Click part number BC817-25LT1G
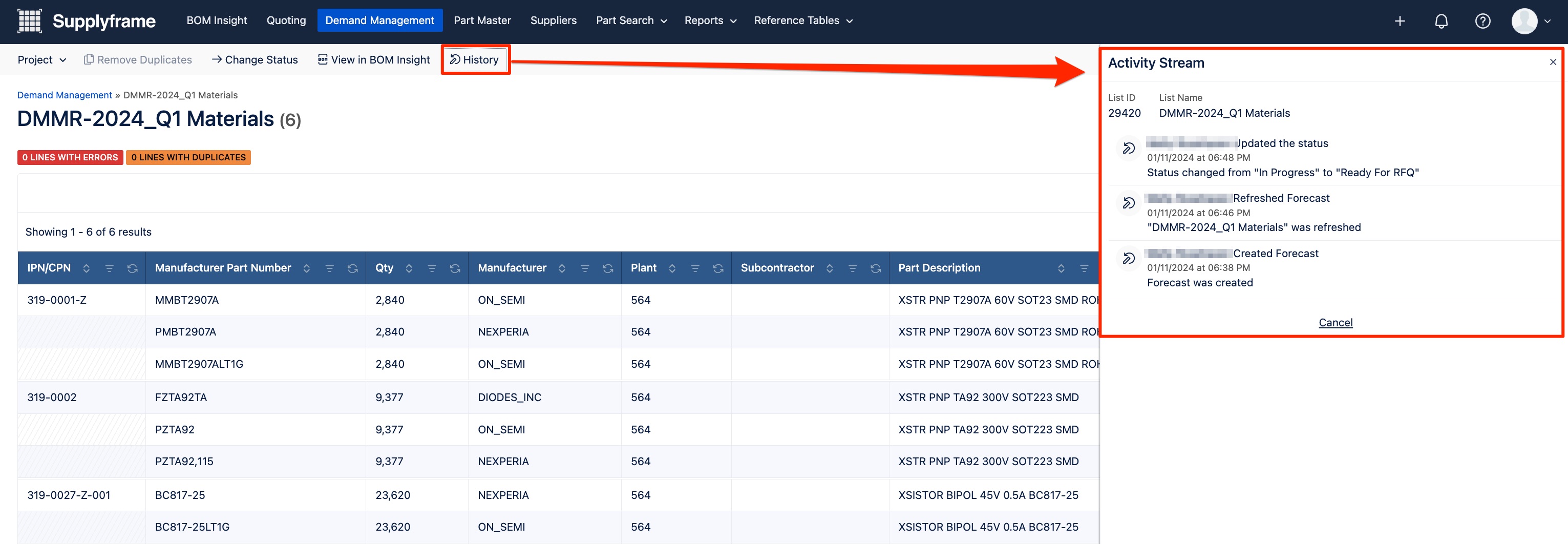The height and width of the screenshot is (544, 1568). (x=193, y=527)
